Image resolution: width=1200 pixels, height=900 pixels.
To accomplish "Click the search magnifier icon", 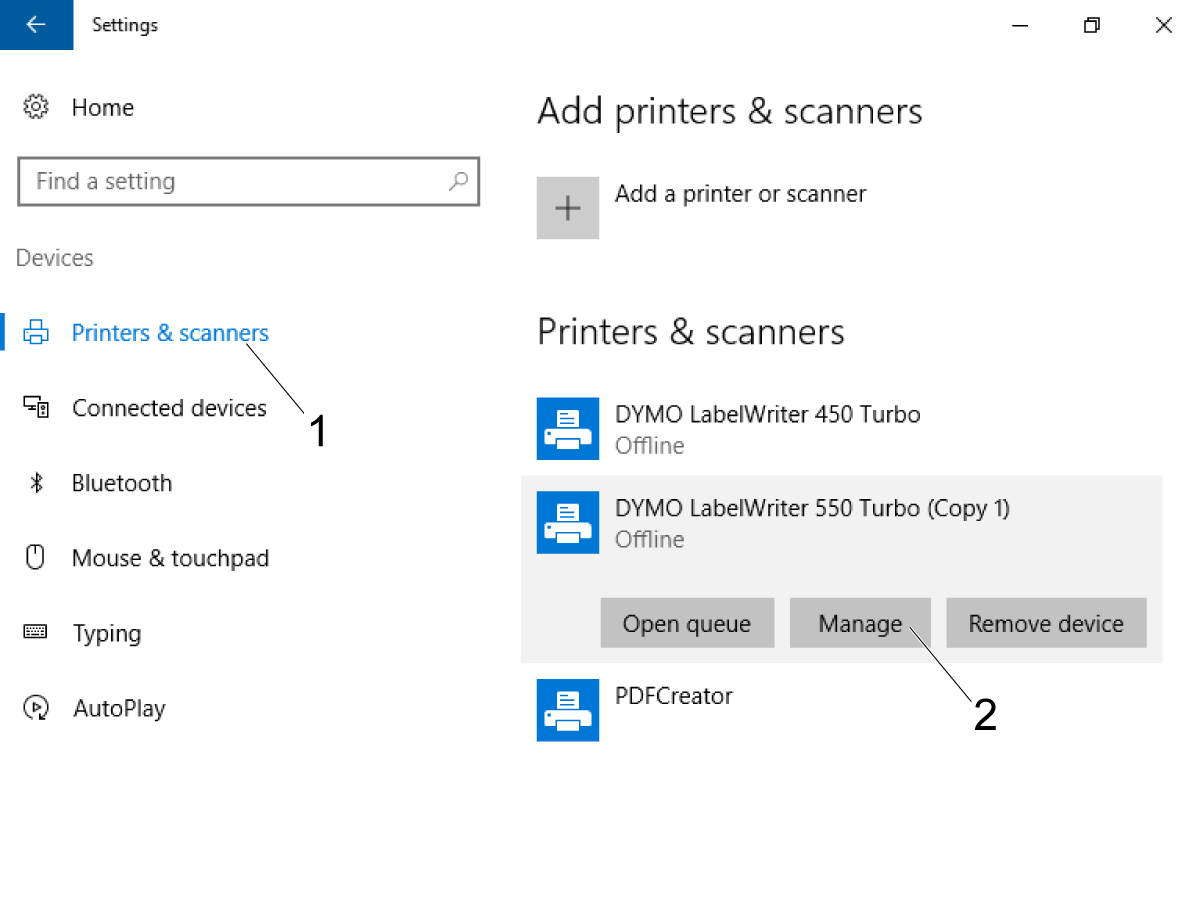I will point(458,181).
